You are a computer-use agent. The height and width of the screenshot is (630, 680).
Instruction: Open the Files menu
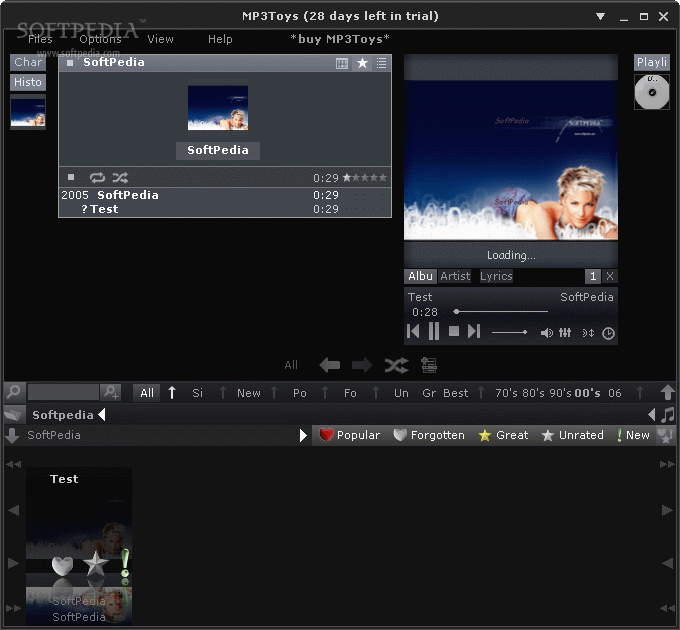[x=40, y=39]
